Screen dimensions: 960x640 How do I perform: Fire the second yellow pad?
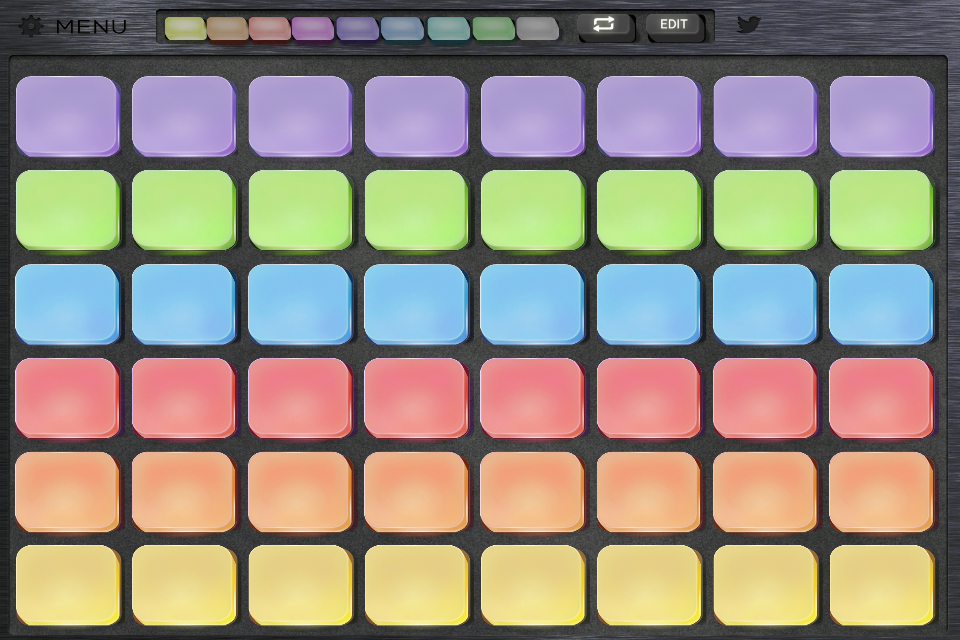point(184,585)
